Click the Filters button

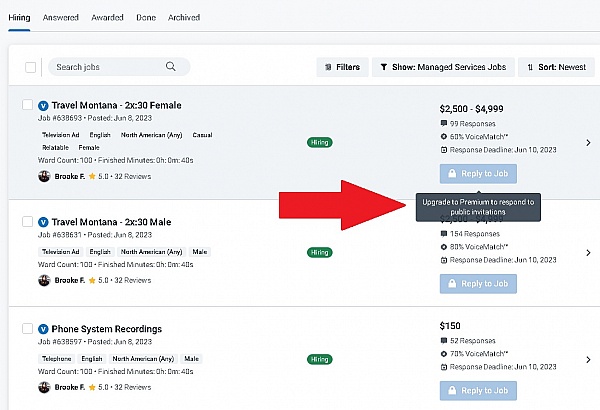tap(340, 67)
